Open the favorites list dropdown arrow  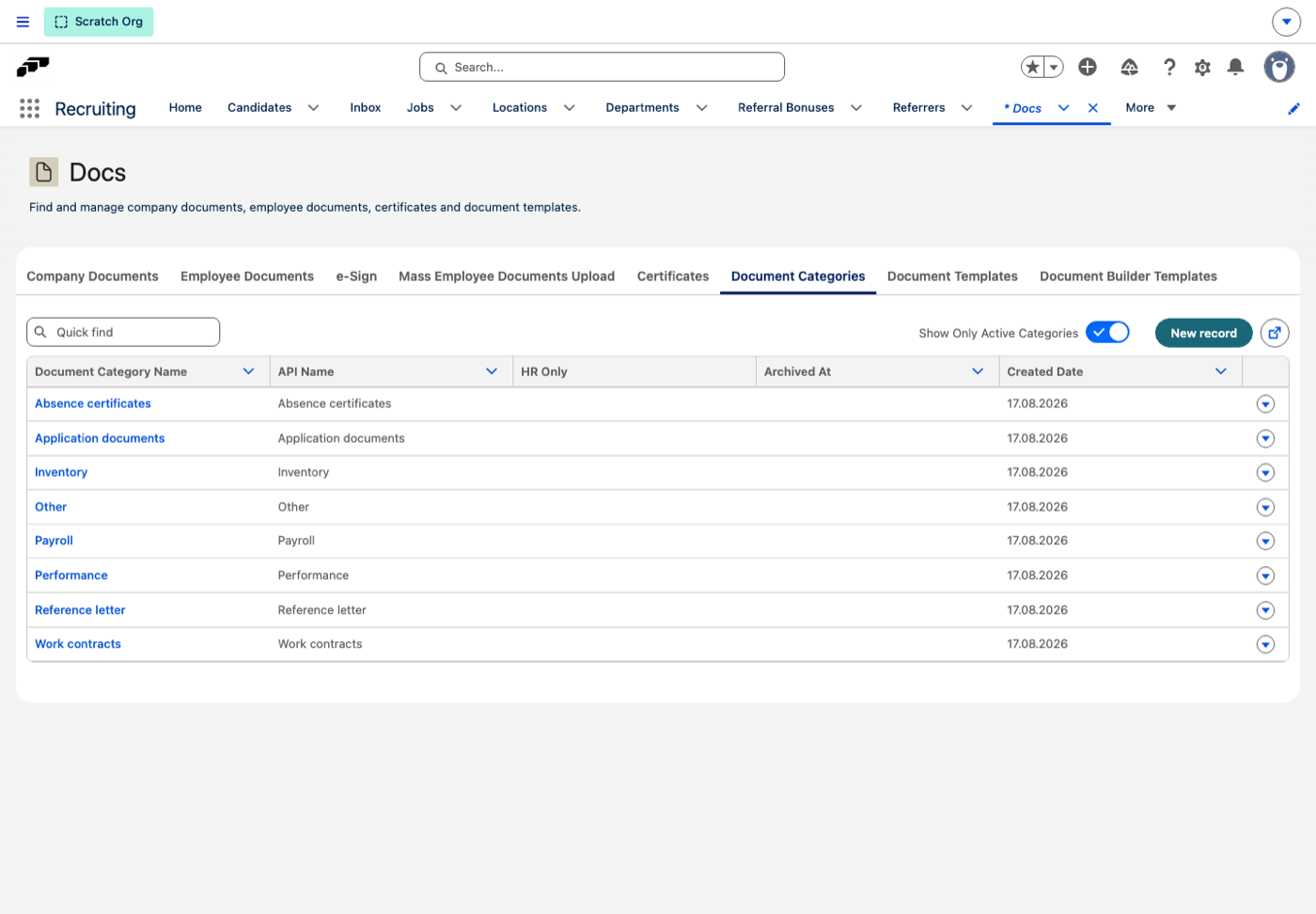(1055, 67)
